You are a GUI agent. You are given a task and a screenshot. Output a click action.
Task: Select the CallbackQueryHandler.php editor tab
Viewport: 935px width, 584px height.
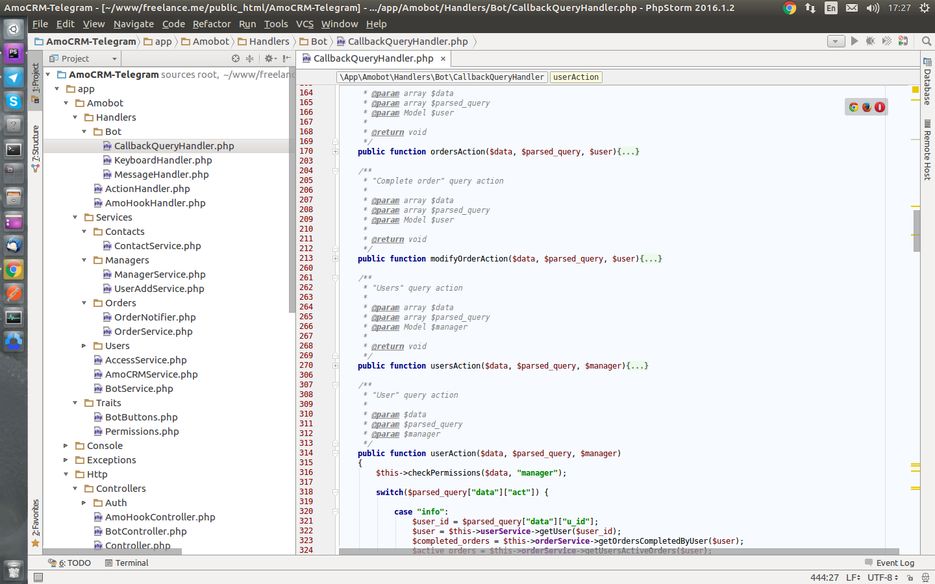coord(373,58)
